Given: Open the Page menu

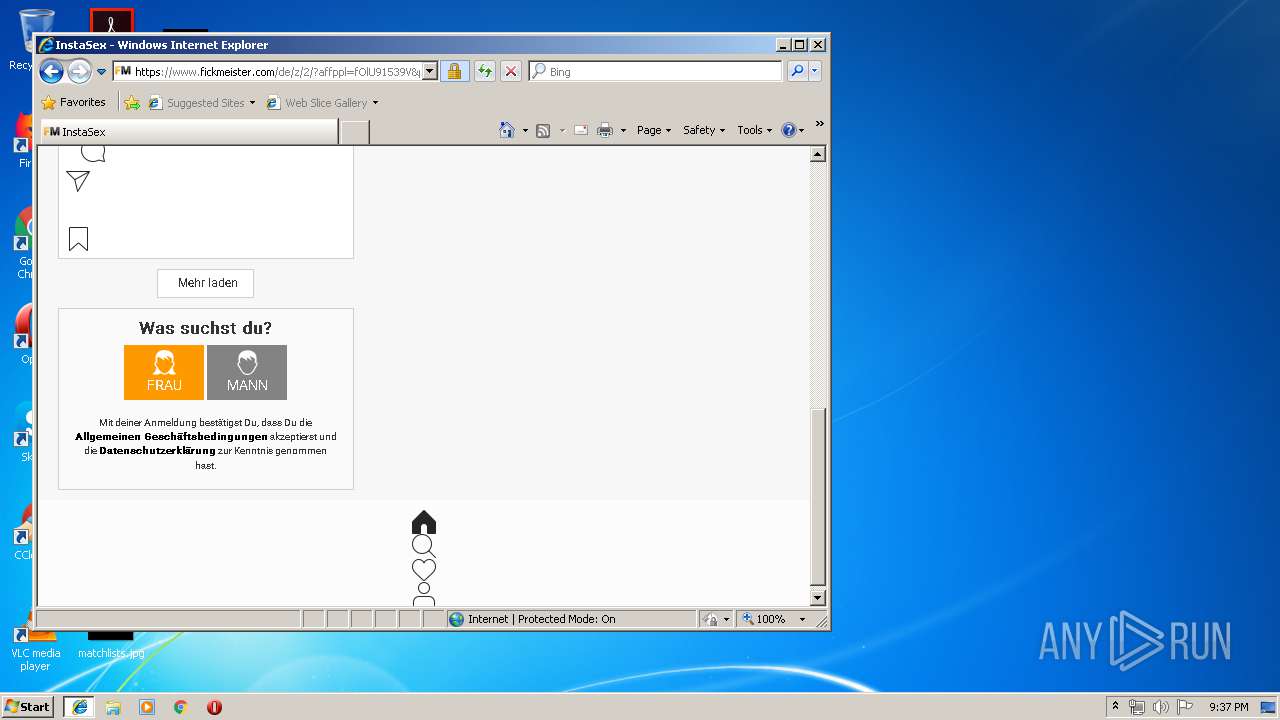Looking at the screenshot, I should point(654,130).
